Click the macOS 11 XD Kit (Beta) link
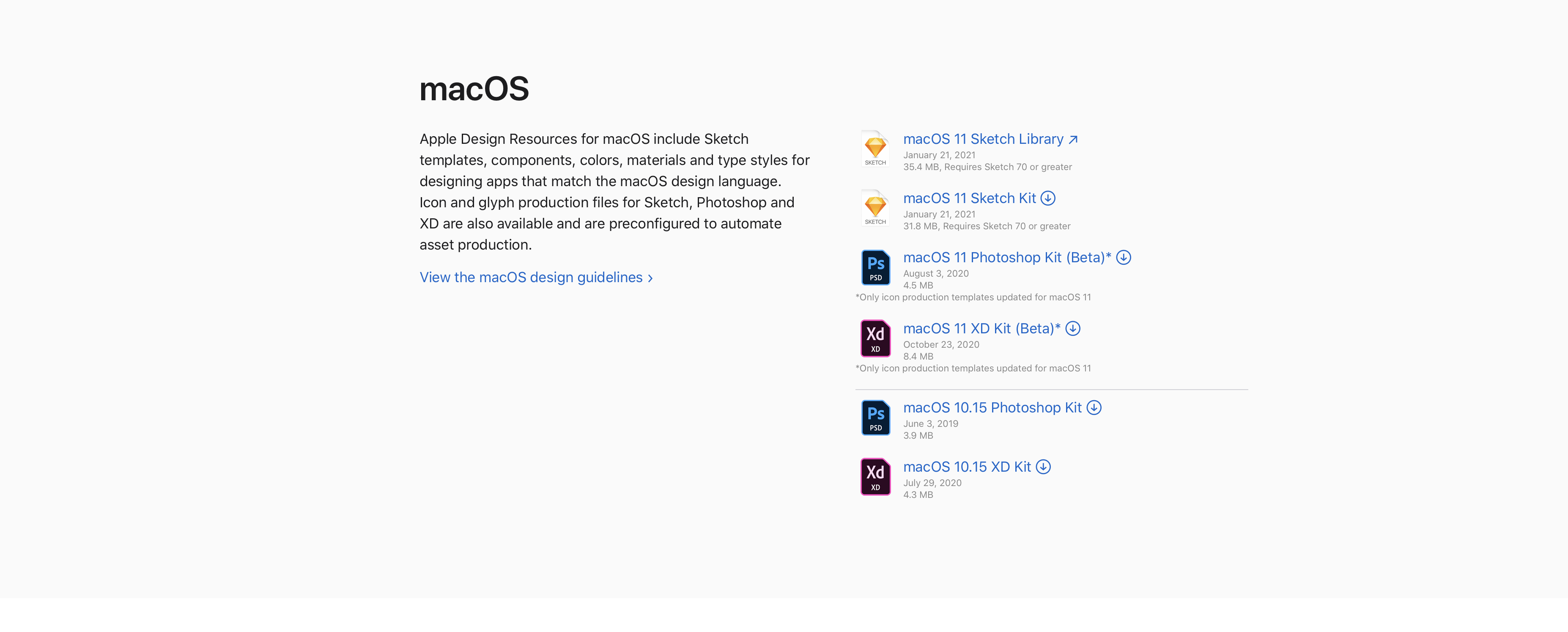This screenshot has height=632, width=1568. (981, 328)
